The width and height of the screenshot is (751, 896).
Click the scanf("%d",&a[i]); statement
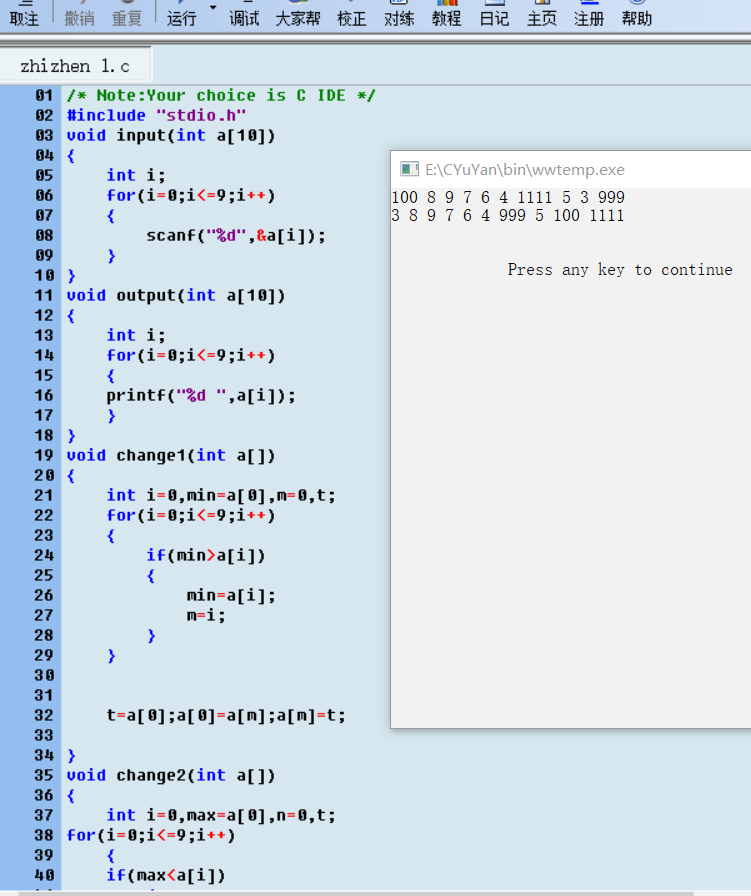pyautogui.click(x=236, y=235)
